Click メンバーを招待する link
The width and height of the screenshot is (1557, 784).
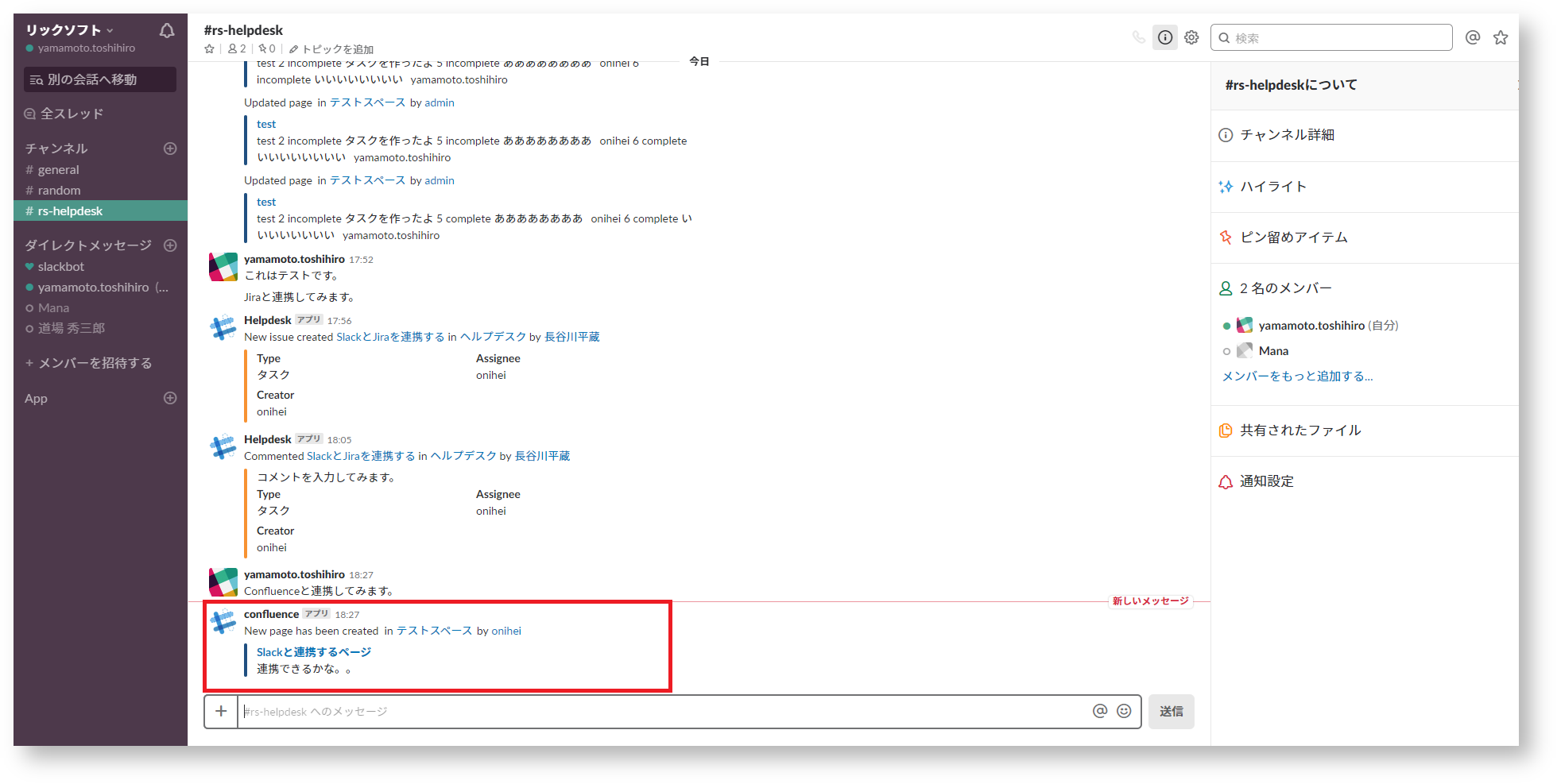(x=88, y=363)
